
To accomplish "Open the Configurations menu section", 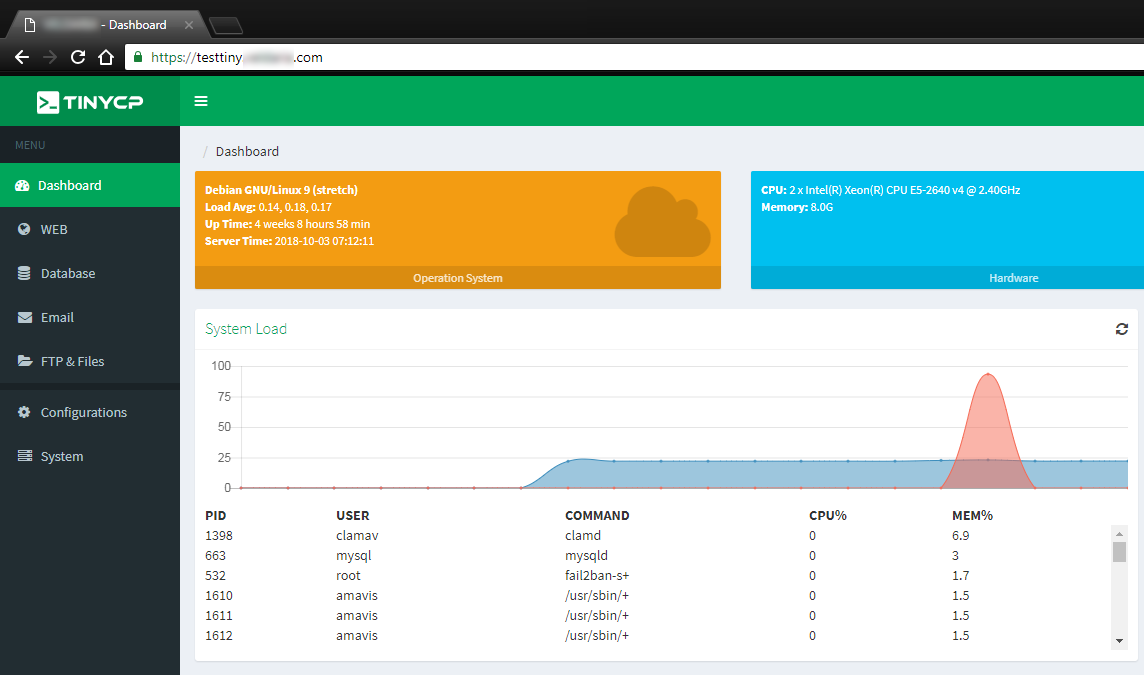I will pos(90,412).
